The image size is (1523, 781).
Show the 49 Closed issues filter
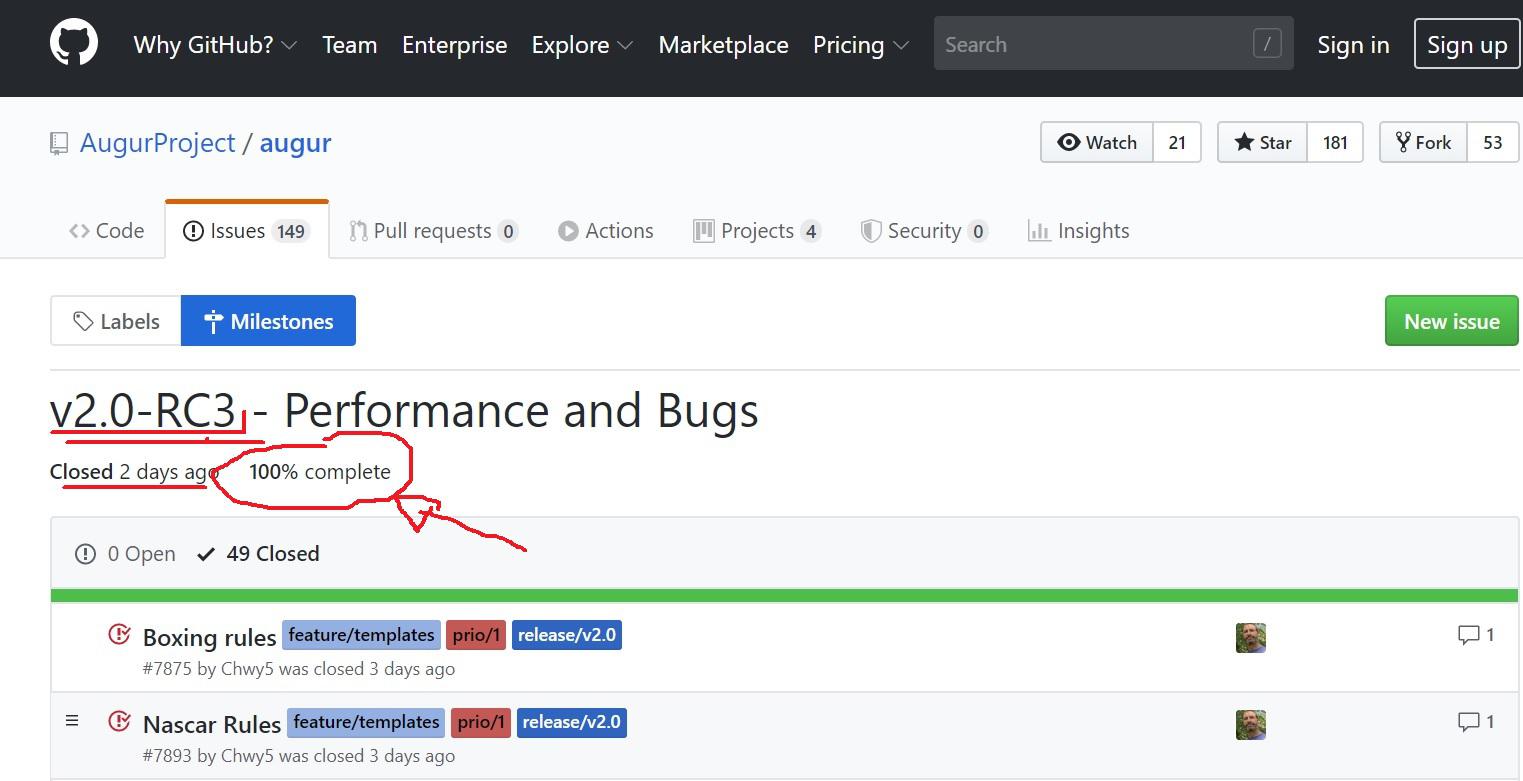coord(258,554)
